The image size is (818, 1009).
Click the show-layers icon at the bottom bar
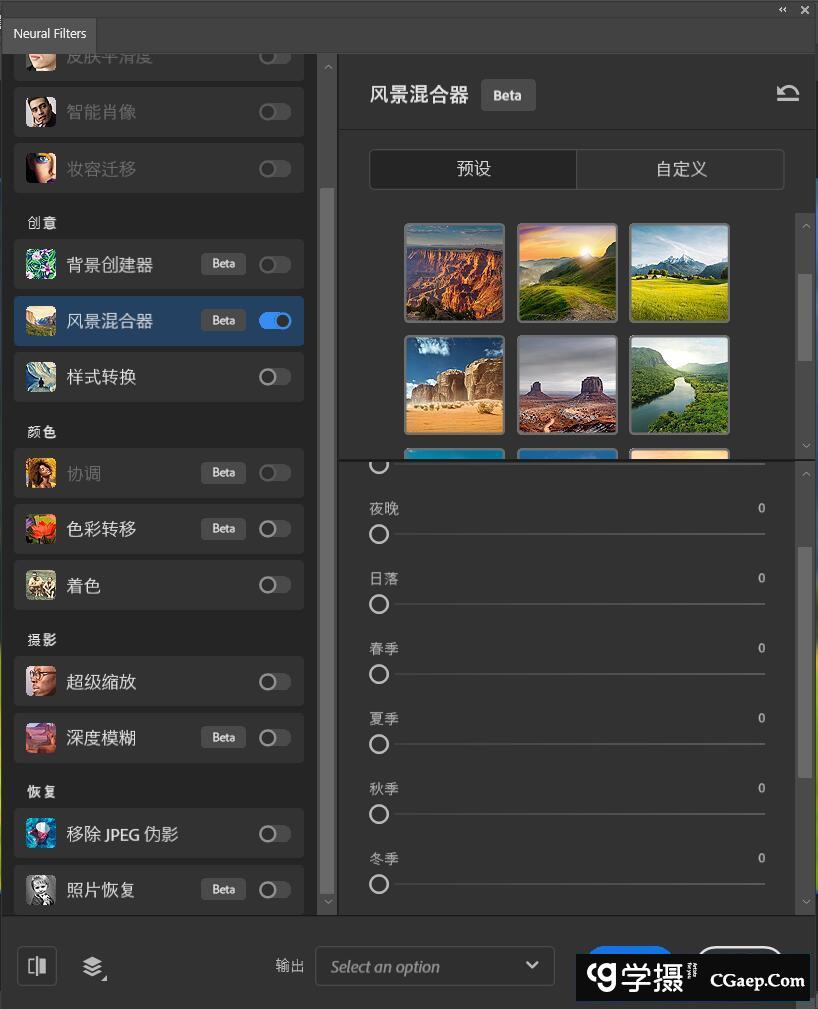pyautogui.click(x=94, y=966)
